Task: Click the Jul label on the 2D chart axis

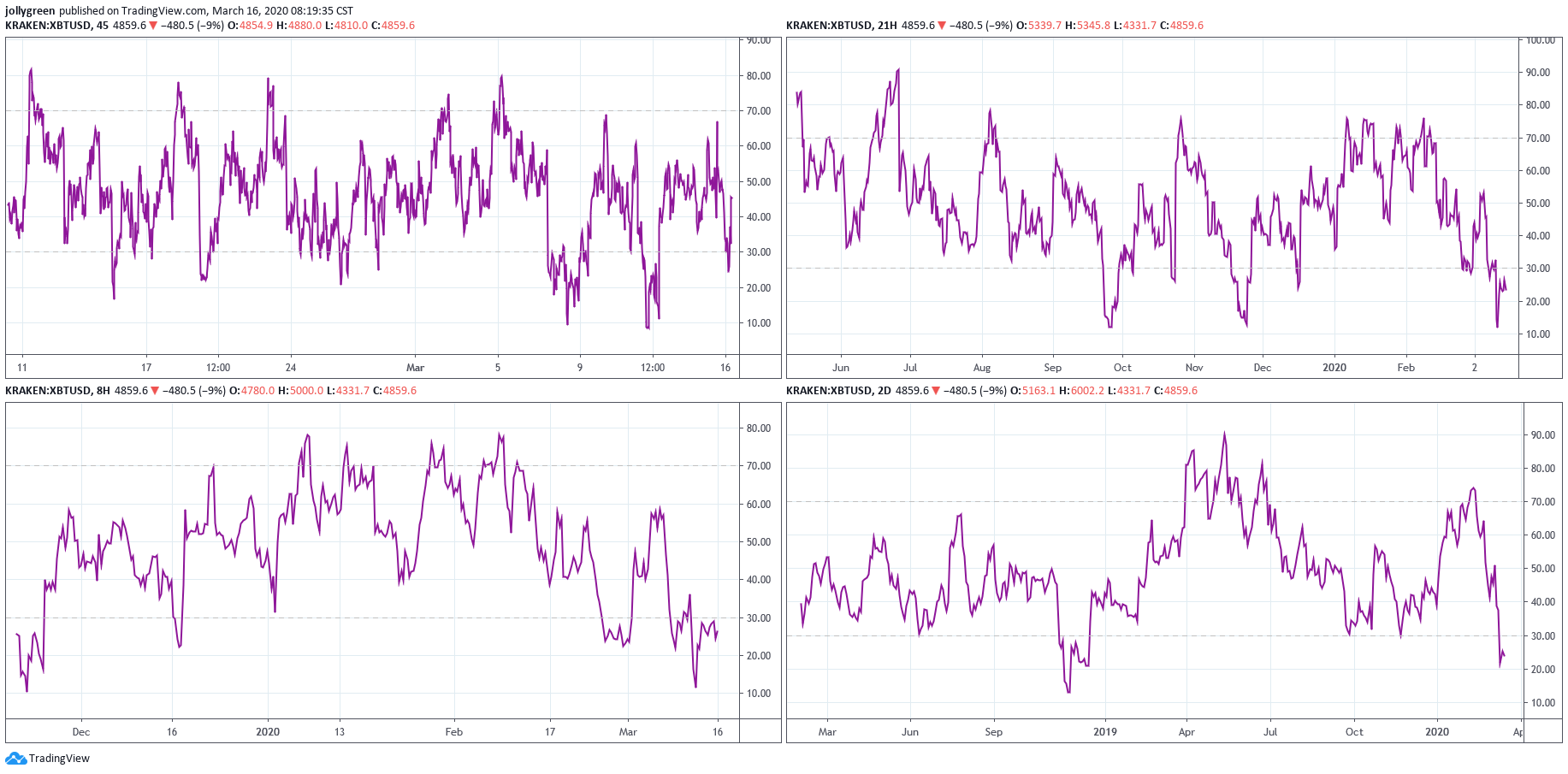Action: coord(1270,732)
